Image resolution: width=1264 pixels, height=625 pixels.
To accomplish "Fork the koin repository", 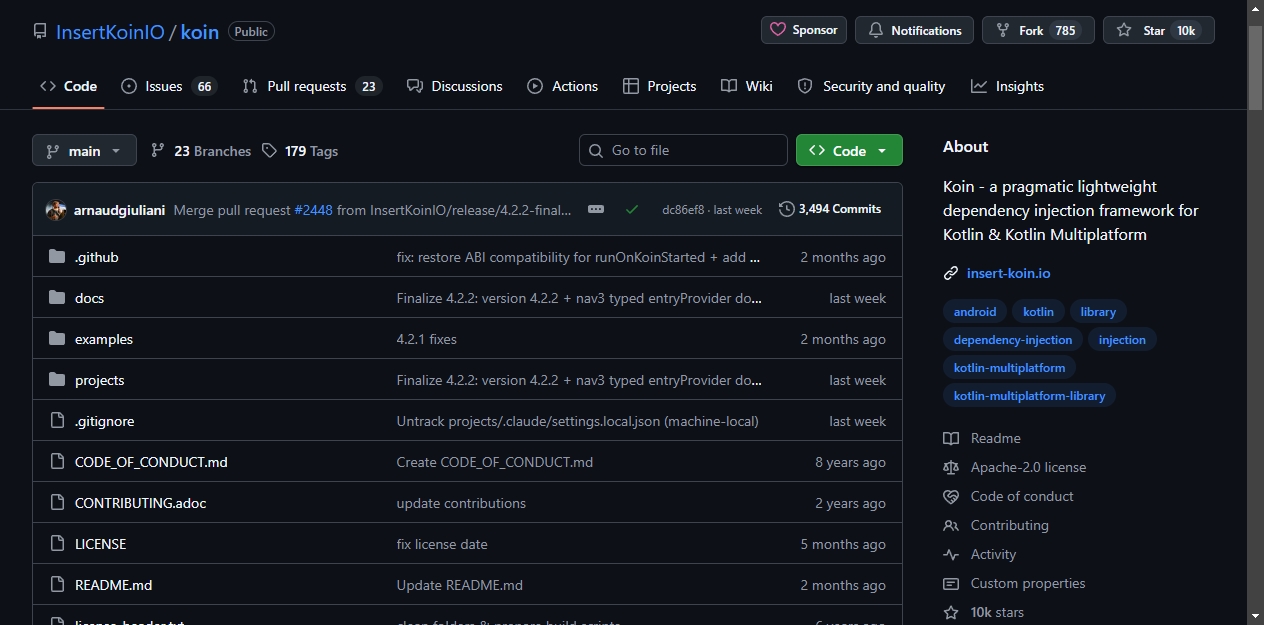I will [x=1038, y=30].
